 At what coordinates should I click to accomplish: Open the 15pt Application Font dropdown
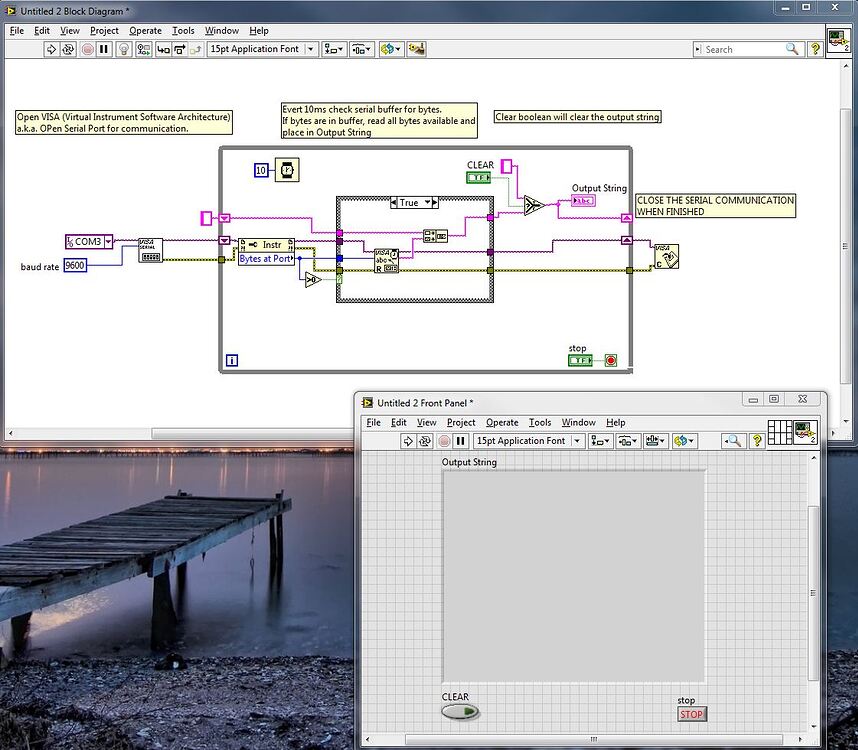(x=313, y=48)
